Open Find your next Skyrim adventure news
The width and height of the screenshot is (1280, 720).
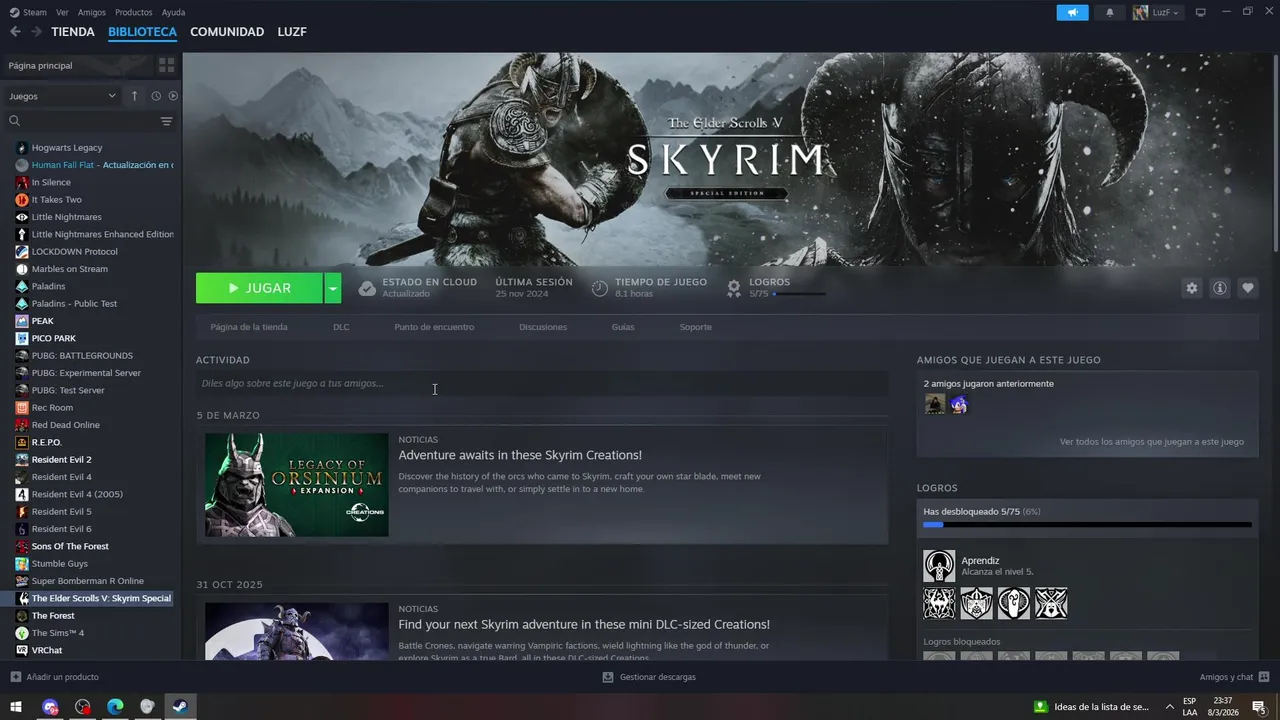click(584, 624)
